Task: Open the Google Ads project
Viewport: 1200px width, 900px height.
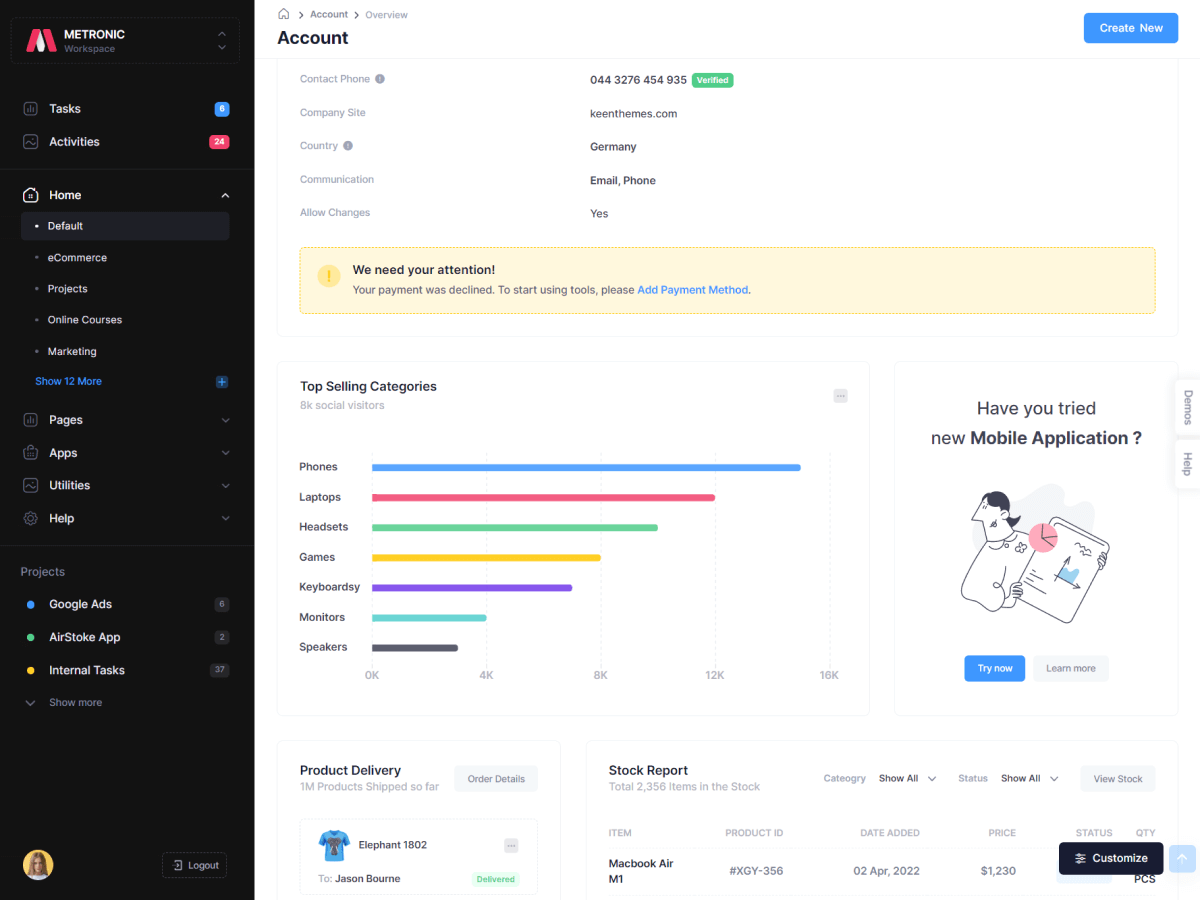Action: coord(80,605)
